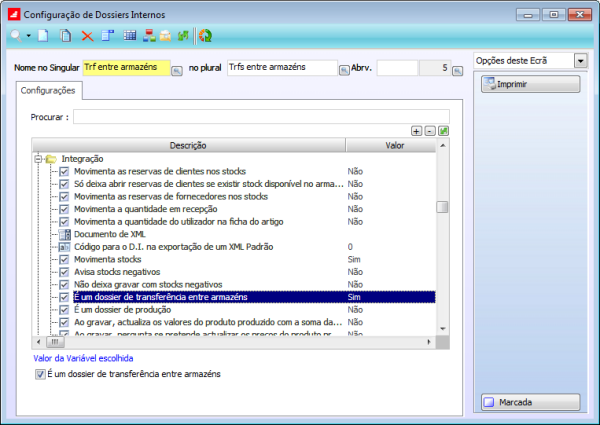
Task: Click lookup icon beside Nome no Singular
Action: pyautogui.click(x=176, y=71)
